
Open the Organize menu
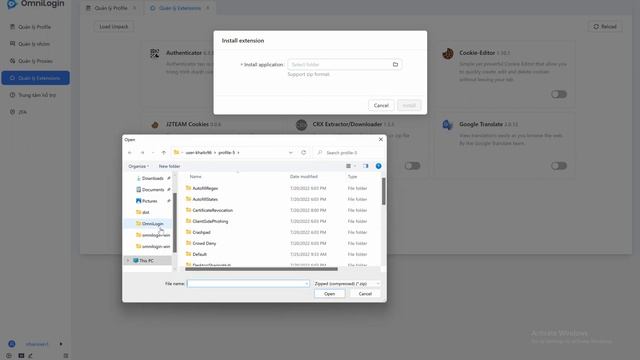pyautogui.click(x=138, y=166)
